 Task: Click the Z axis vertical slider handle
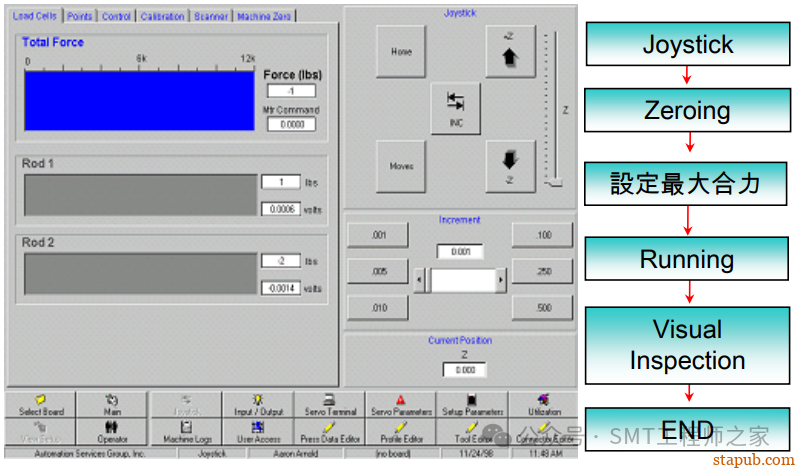pyautogui.click(x=553, y=182)
